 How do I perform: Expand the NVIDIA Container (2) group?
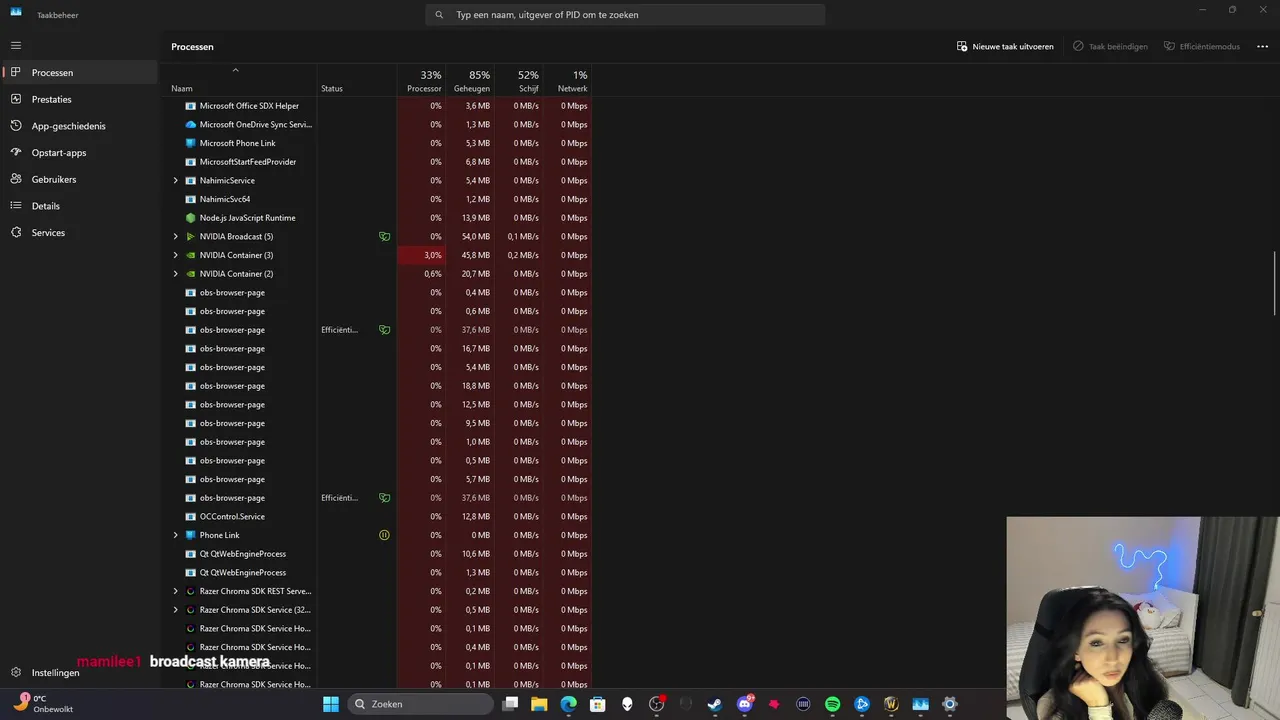(x=176, y=274)
